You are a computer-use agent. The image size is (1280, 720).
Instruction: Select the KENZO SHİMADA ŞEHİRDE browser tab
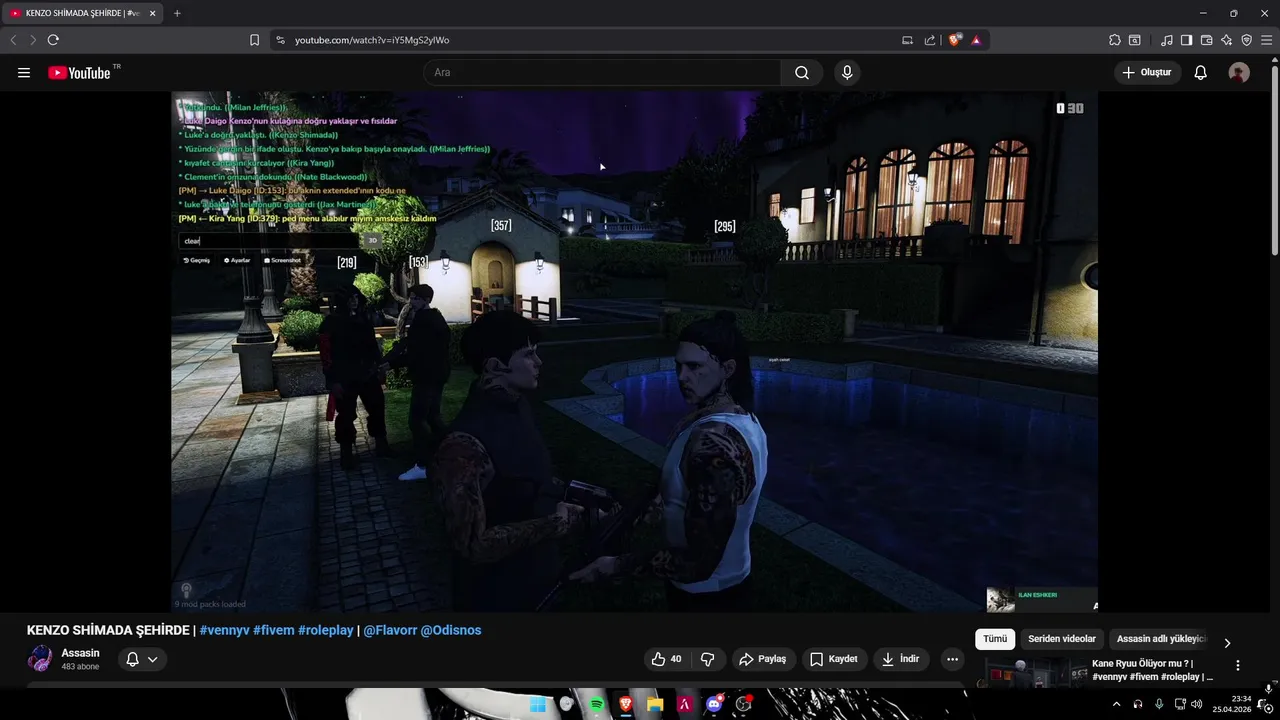point(82,13)
